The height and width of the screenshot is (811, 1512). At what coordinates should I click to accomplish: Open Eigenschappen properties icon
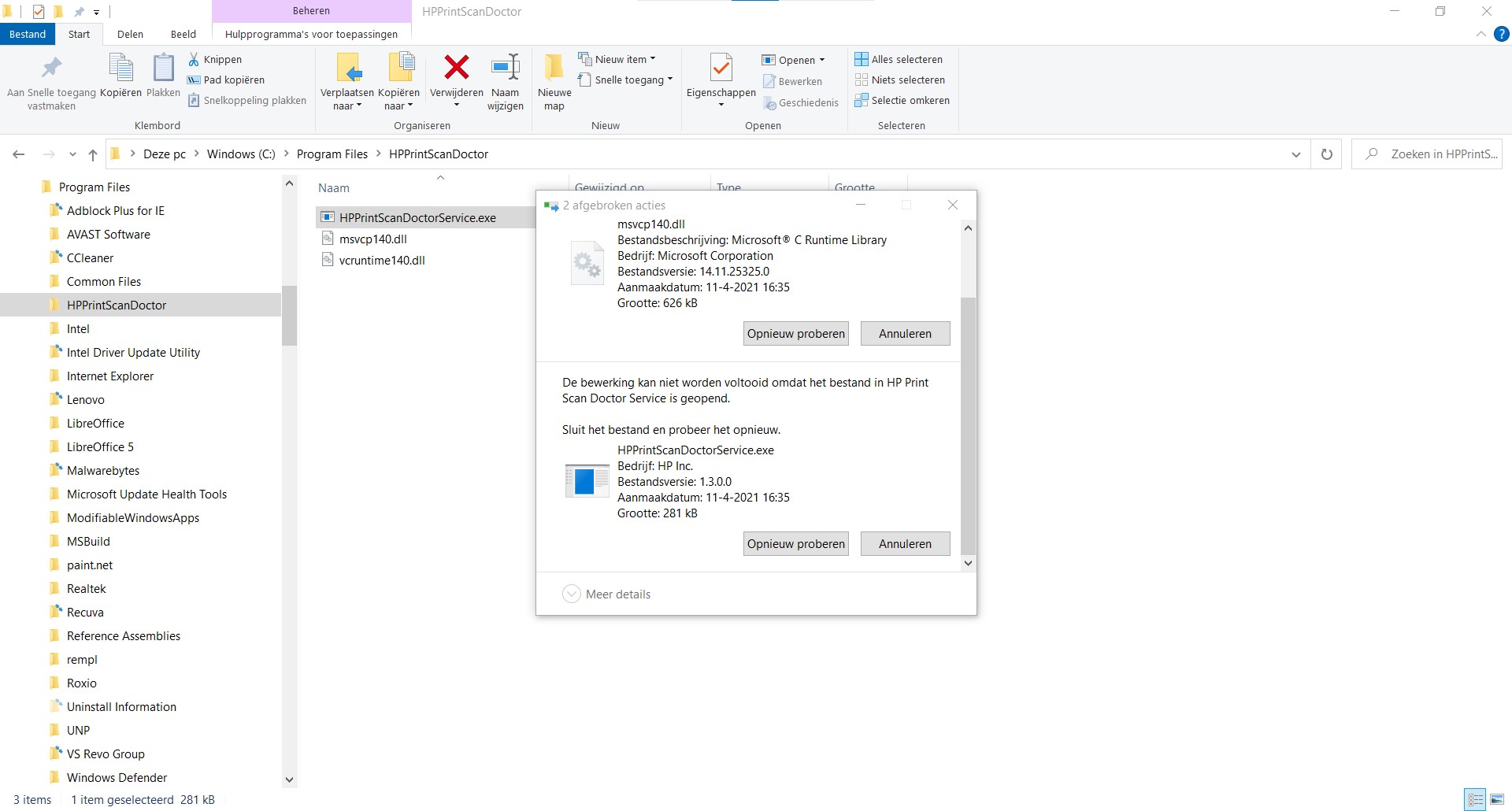coord(721,68)
